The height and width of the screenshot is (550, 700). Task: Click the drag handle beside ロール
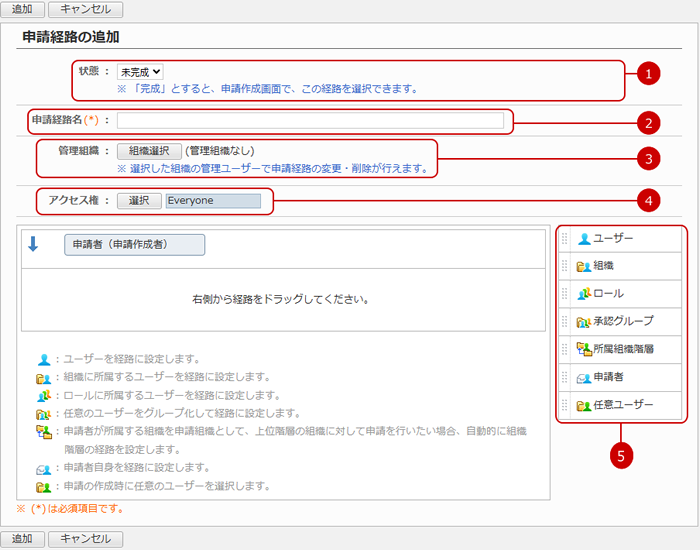point(564,294)
